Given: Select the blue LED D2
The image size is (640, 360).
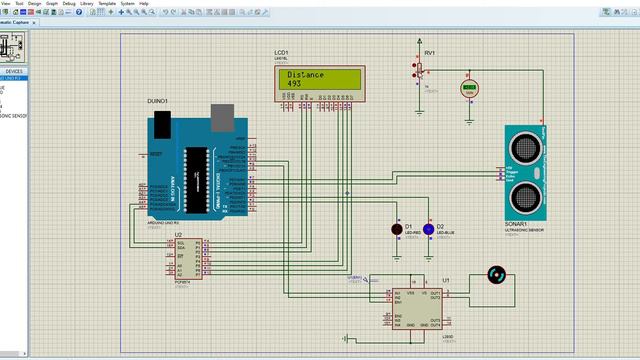Looking at the screenshot, I should point(428,229).
